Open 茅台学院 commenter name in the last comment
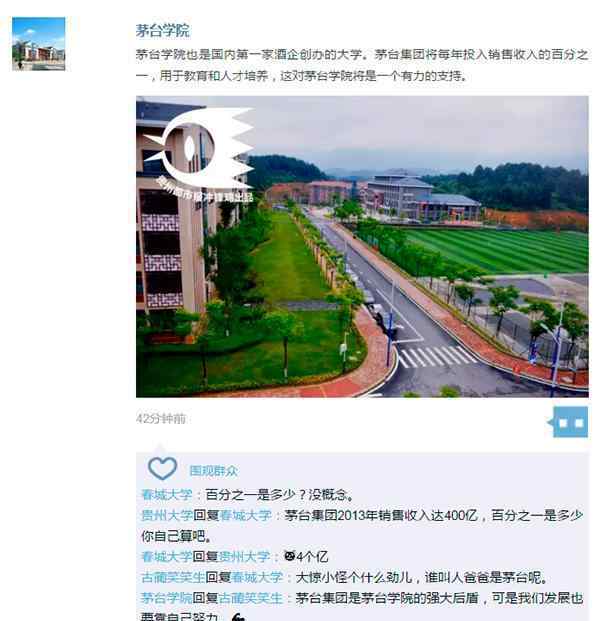Image resolution: width=600 pixels, height=621 pixels. click(167, 598)
